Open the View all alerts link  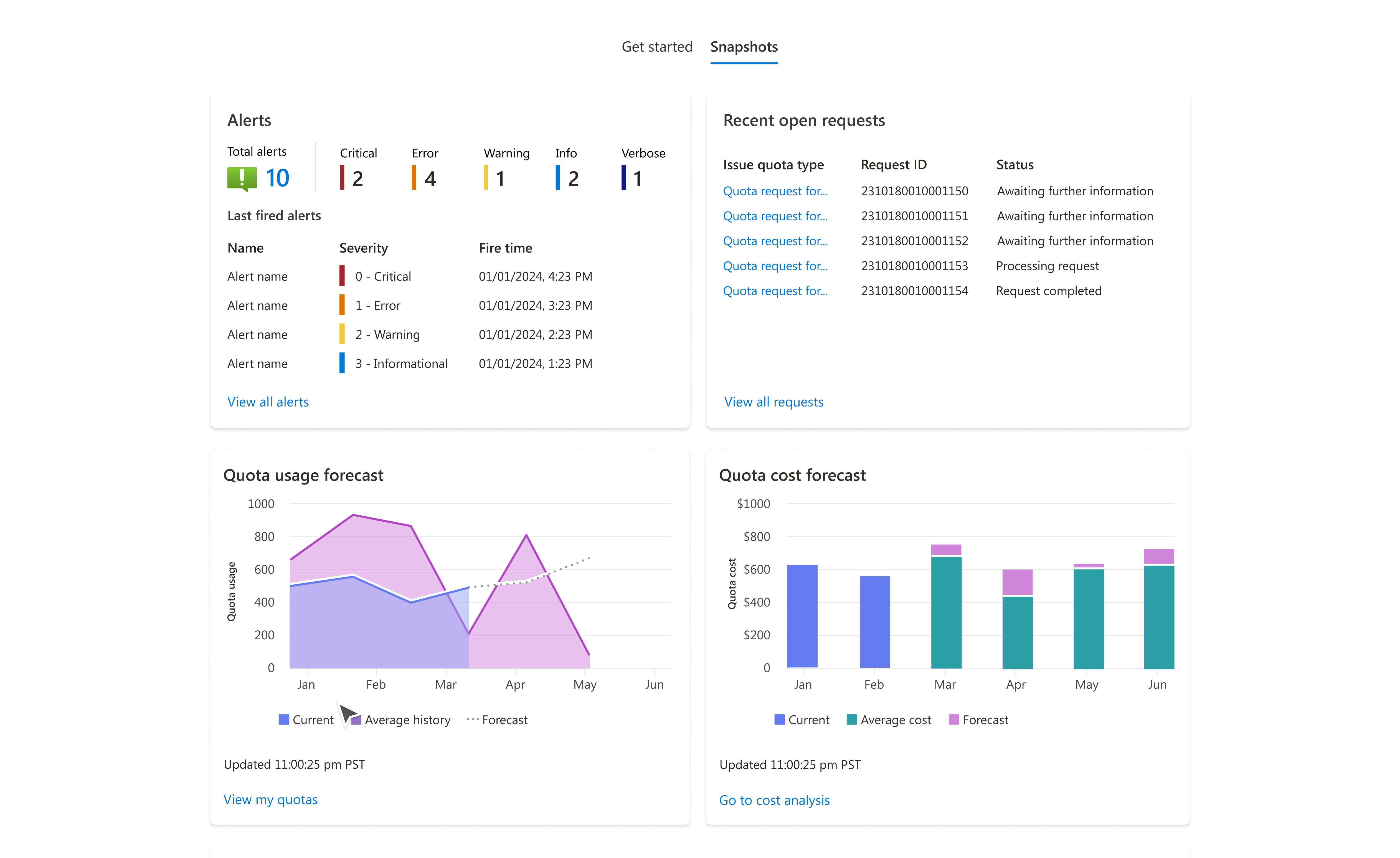pyautogui.click(x=268, y=402)
